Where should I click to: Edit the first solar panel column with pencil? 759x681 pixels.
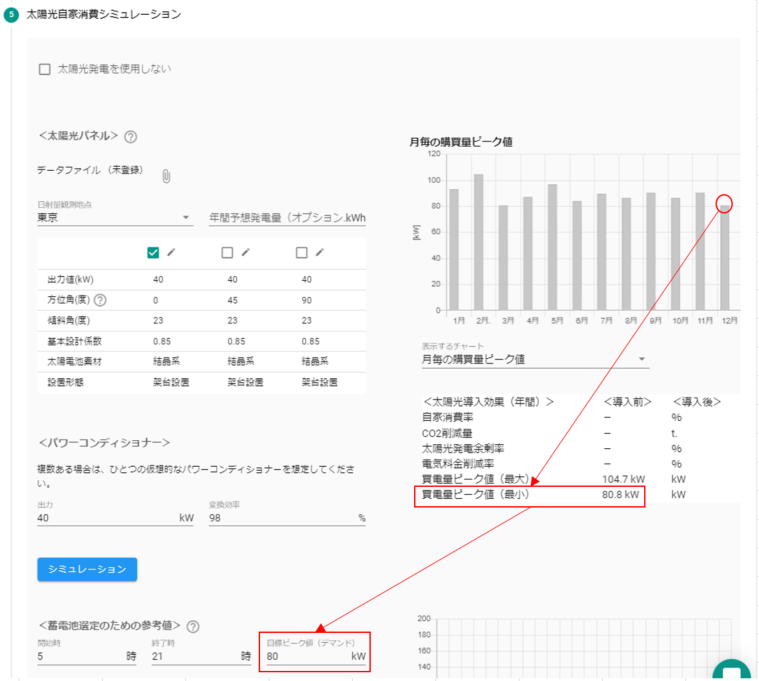(171, 252)
